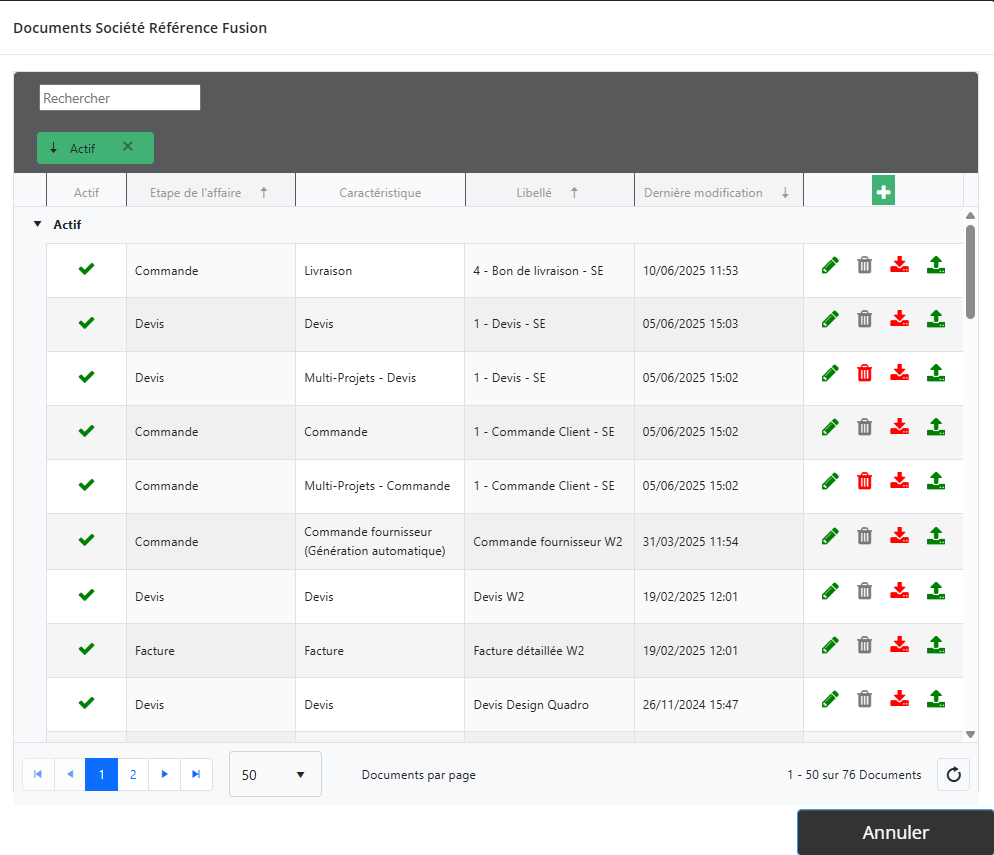This screenshot has height=855, width=994.
Task: Click the green plus add document icon
Action: click(x=883, y=192)
